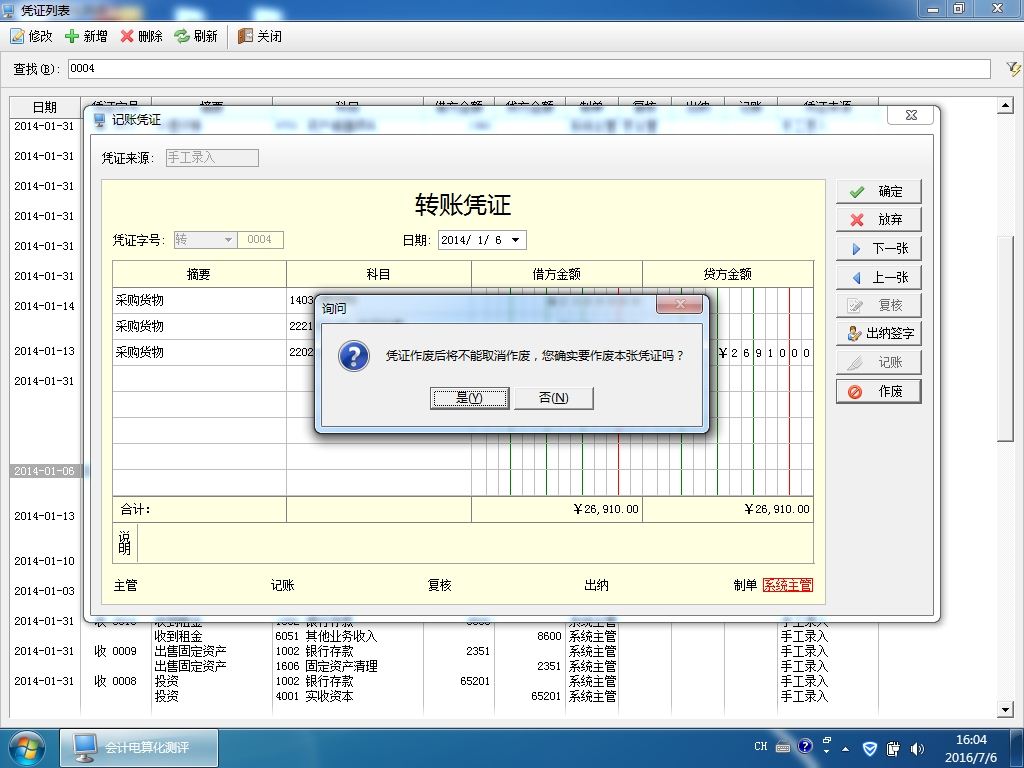Viewport: 1024px width, 768px height.
Task: Open the Windows Start menu orb
Action: 25,748
